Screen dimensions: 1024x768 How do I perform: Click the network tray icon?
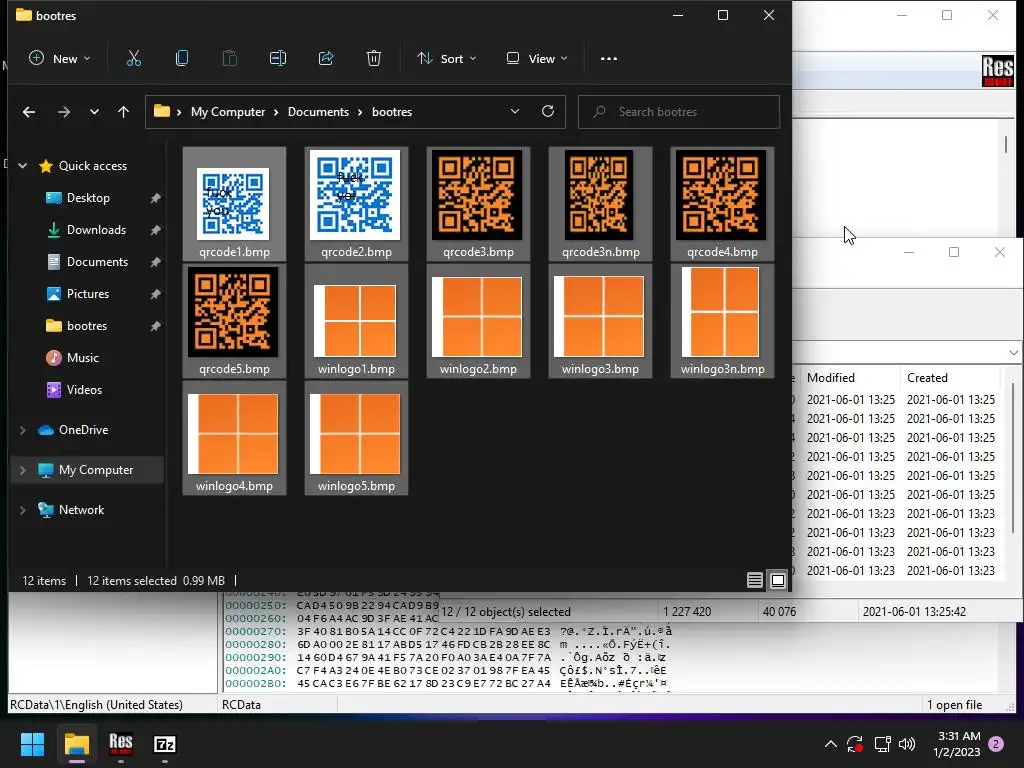pyautogui.click(x=882, y=744)
